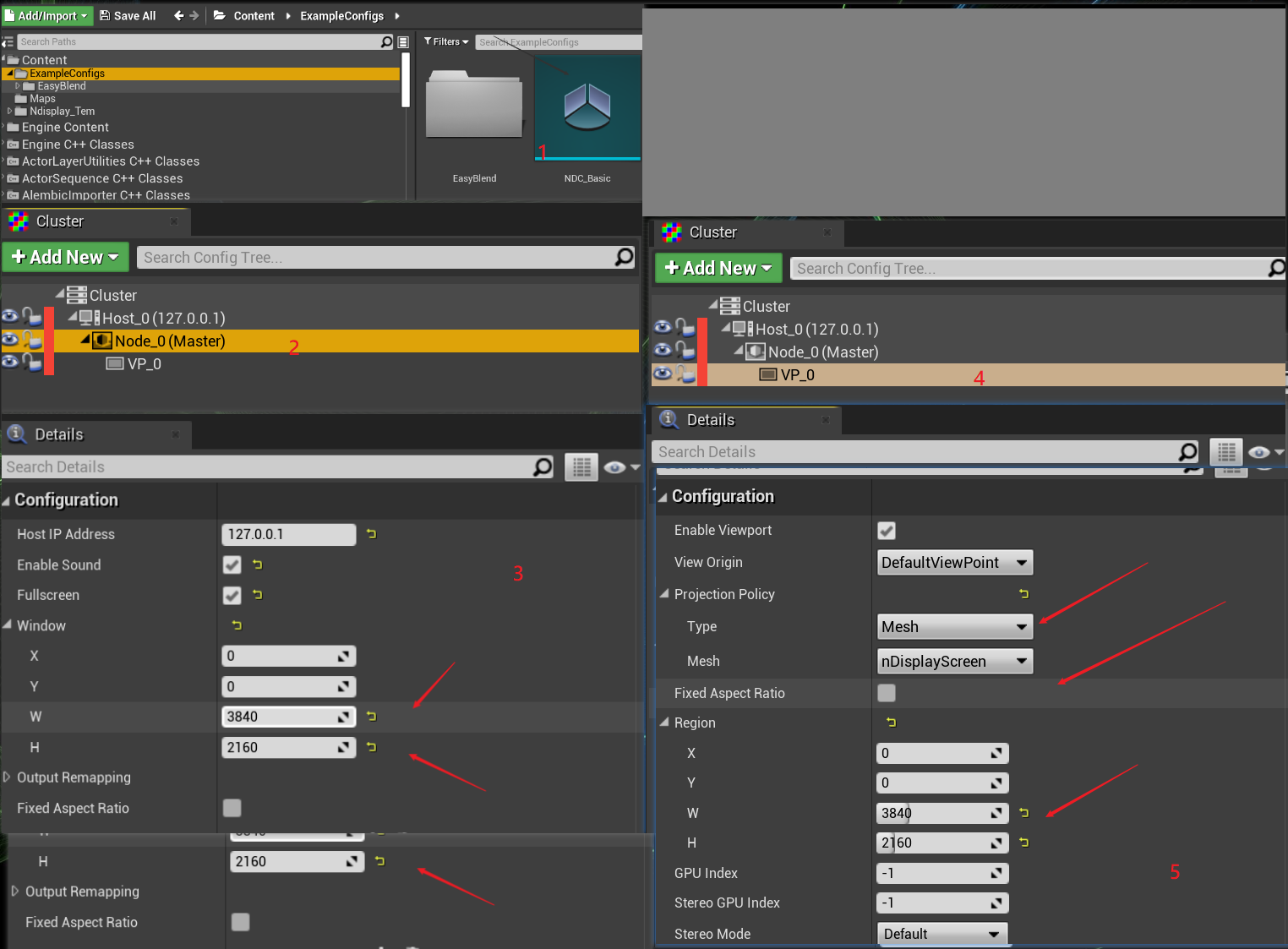Screen dimensions: 1288x949
Task: Expand the EasyBlend folder in tree
Action: (x=18, y=86)
